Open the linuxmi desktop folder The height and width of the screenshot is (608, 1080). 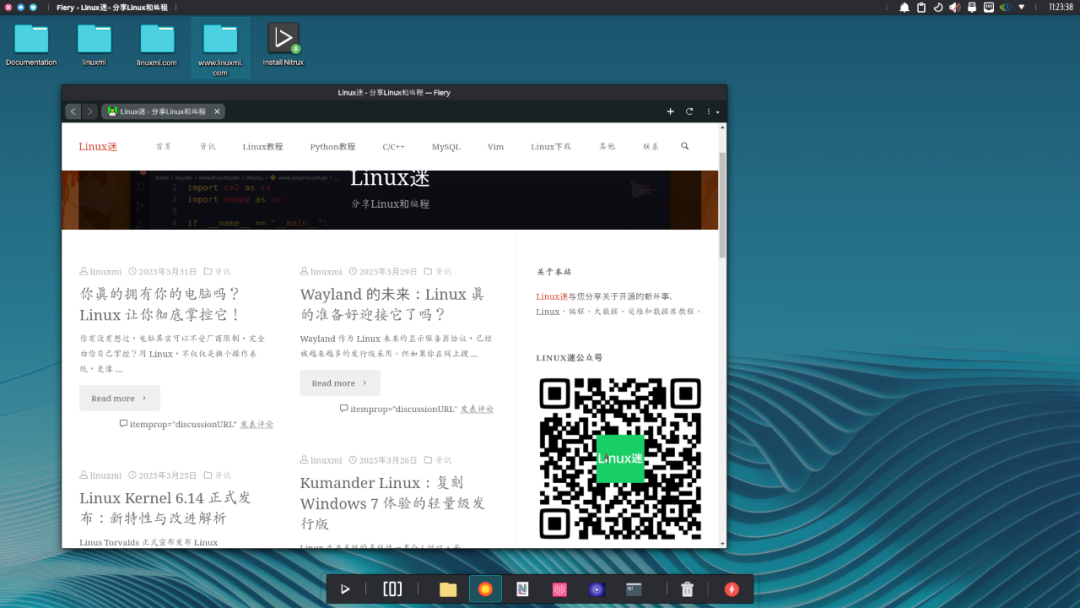click(94, 45)
